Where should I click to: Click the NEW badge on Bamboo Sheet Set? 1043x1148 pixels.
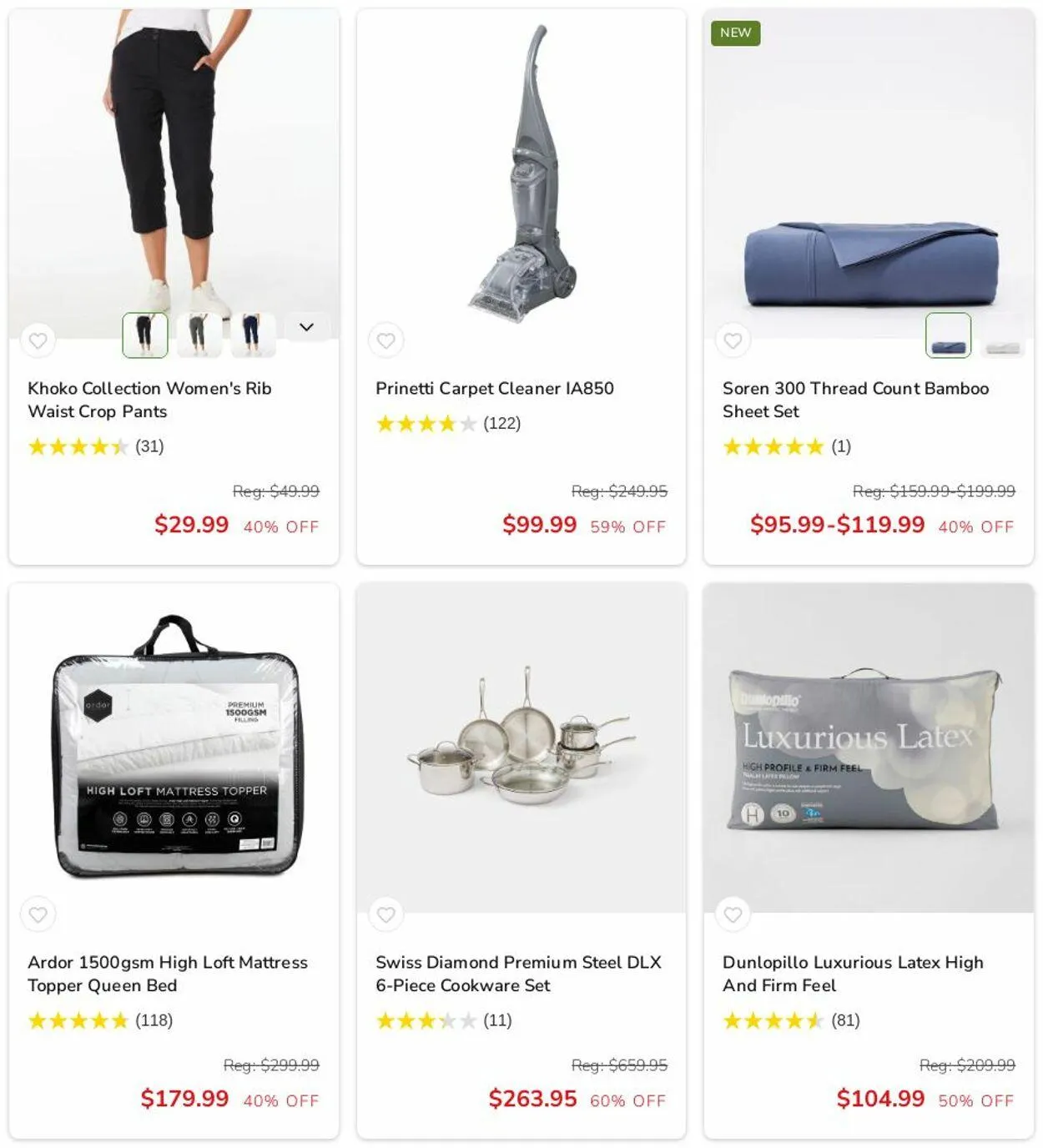click(735, 33)
